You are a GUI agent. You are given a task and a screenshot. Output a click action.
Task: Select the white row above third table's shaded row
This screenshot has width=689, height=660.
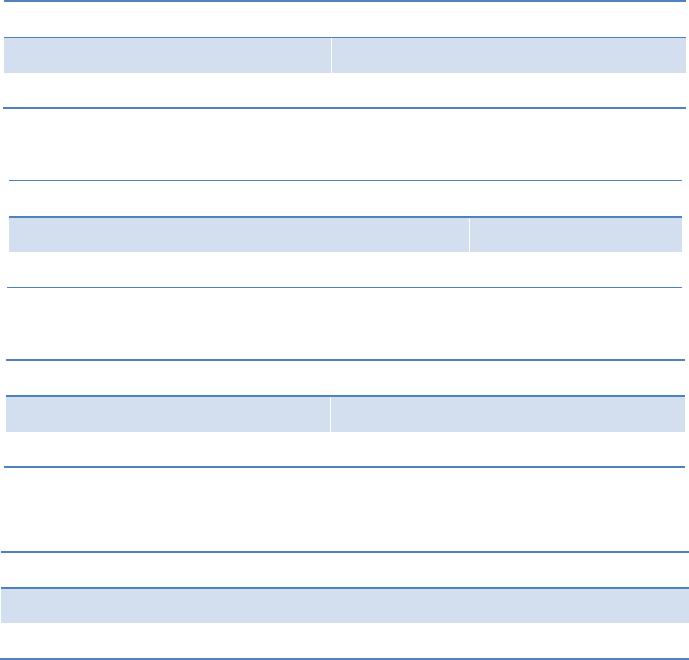tap(345, 378)
